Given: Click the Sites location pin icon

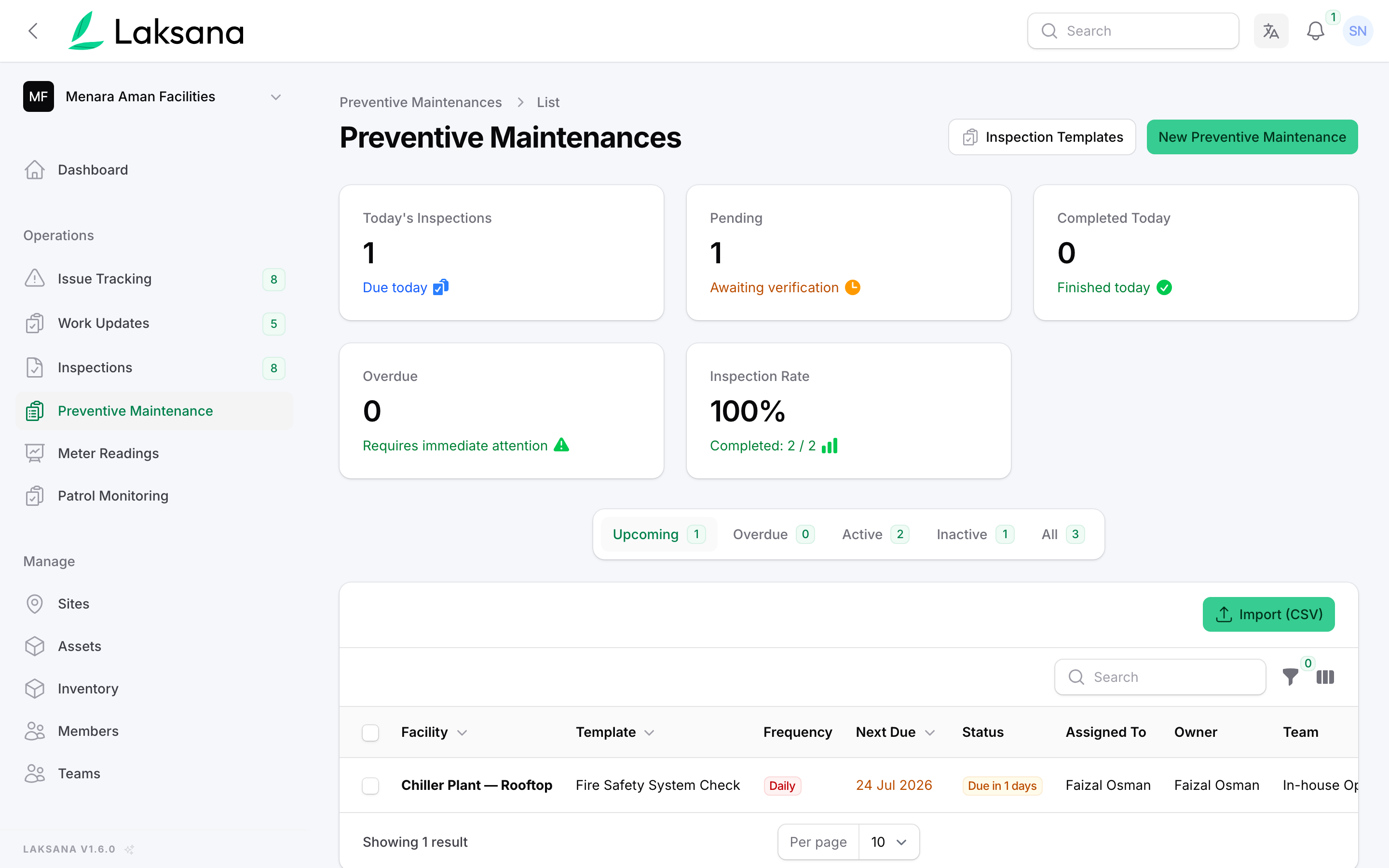Looking at the screenshot, I should tap(34, 604).
